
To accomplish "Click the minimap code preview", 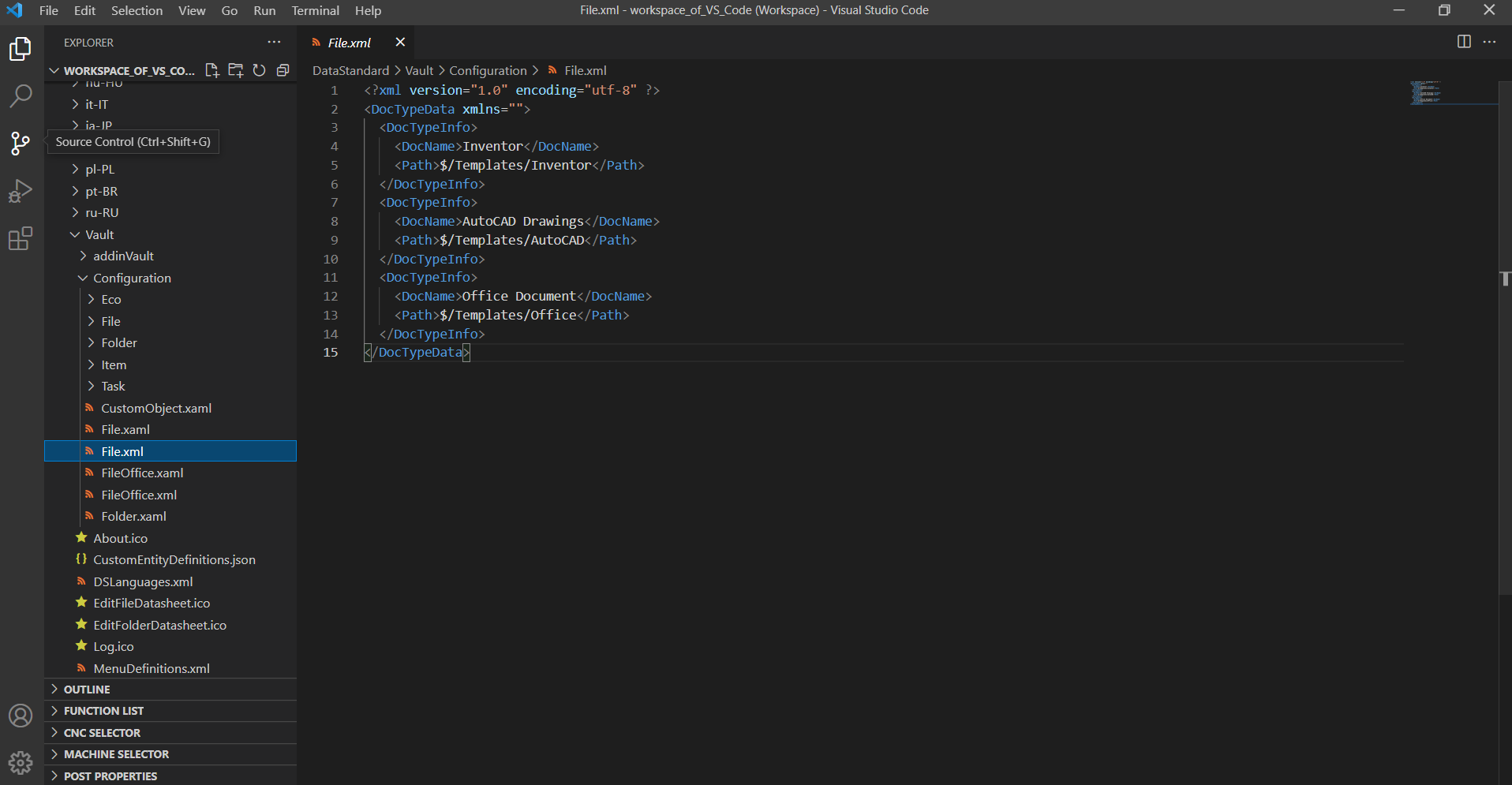I will coord(1425,92).
